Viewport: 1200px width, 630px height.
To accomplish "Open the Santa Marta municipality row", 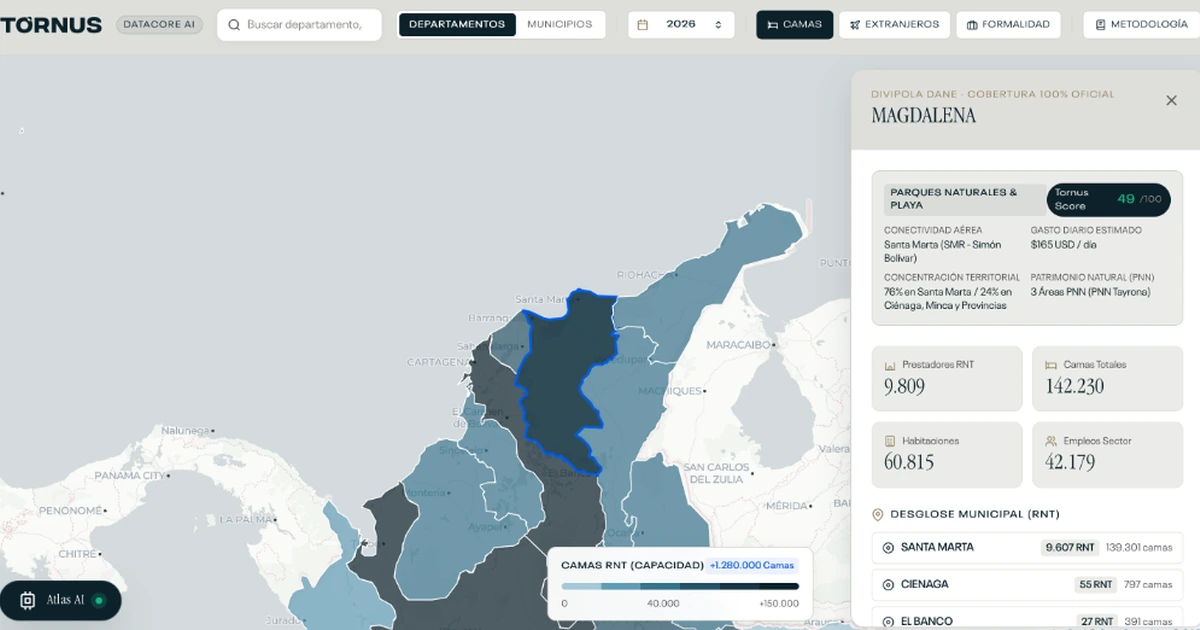I will 1027,548.
